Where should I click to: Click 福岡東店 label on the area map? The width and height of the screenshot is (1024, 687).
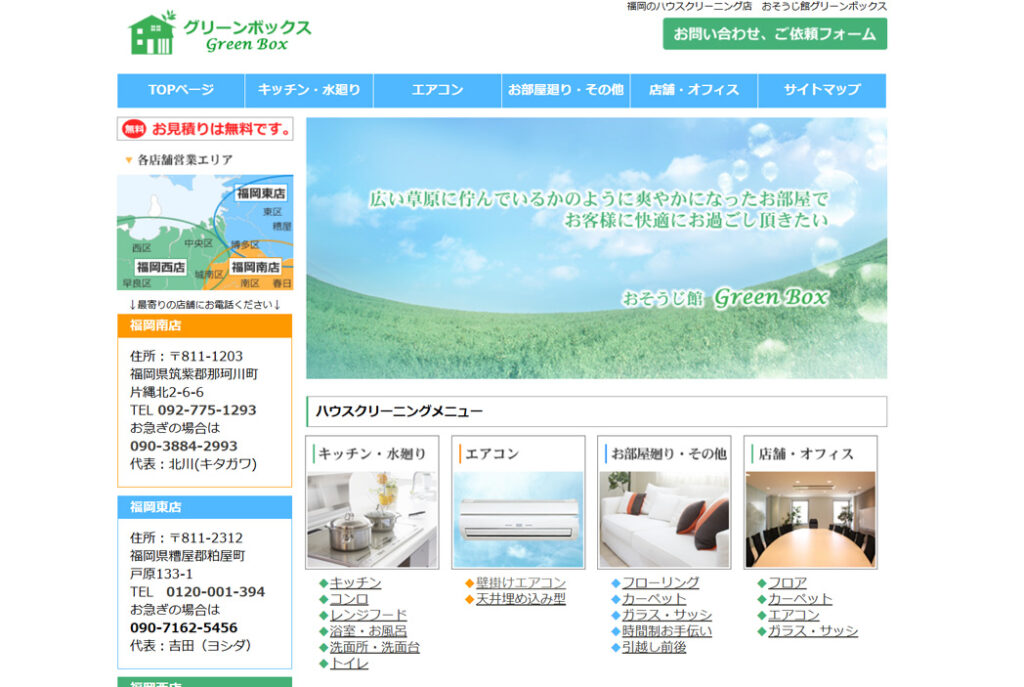(x=261, y=193)
